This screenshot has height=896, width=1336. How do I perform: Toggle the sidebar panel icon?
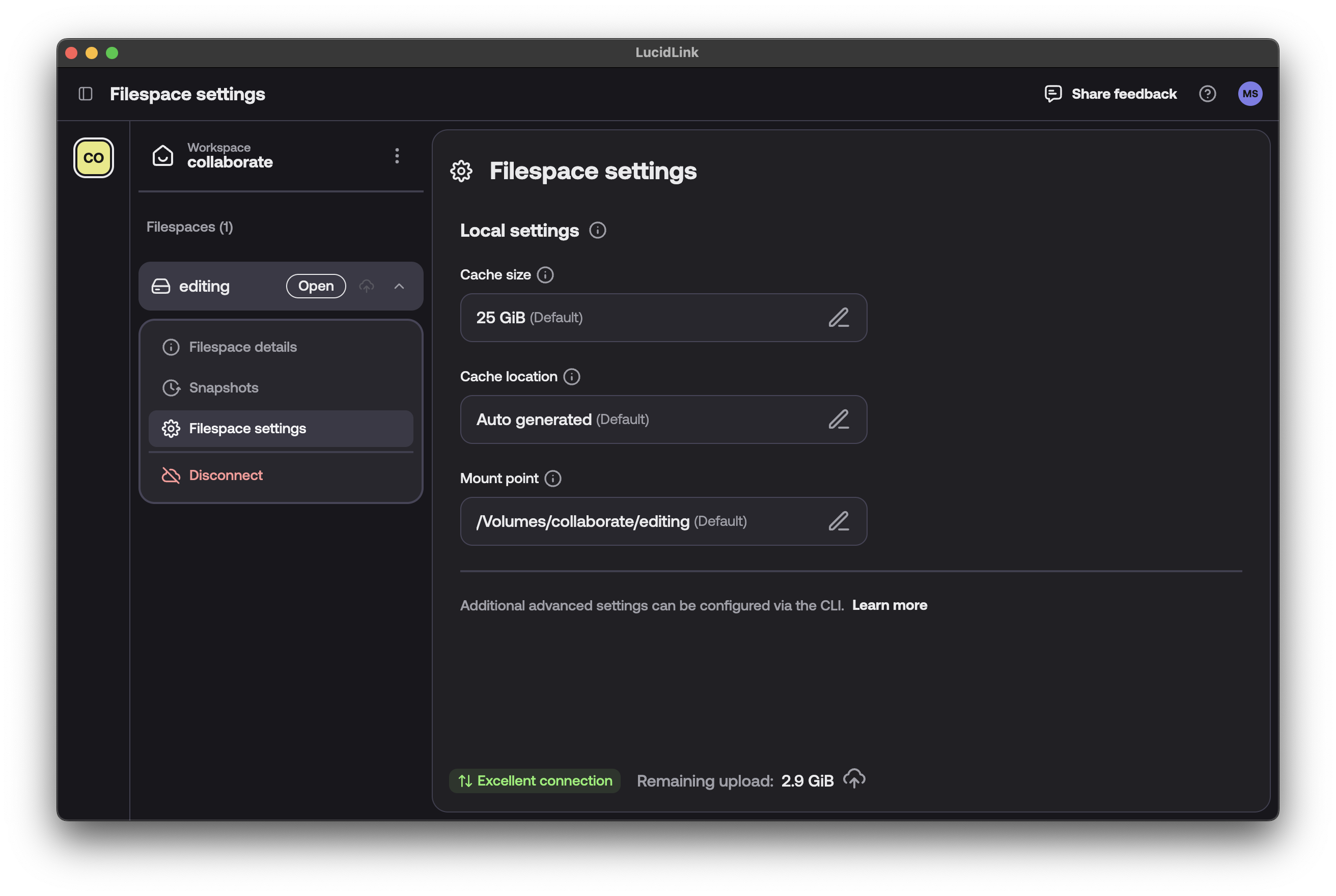click(x=86, y=94)
